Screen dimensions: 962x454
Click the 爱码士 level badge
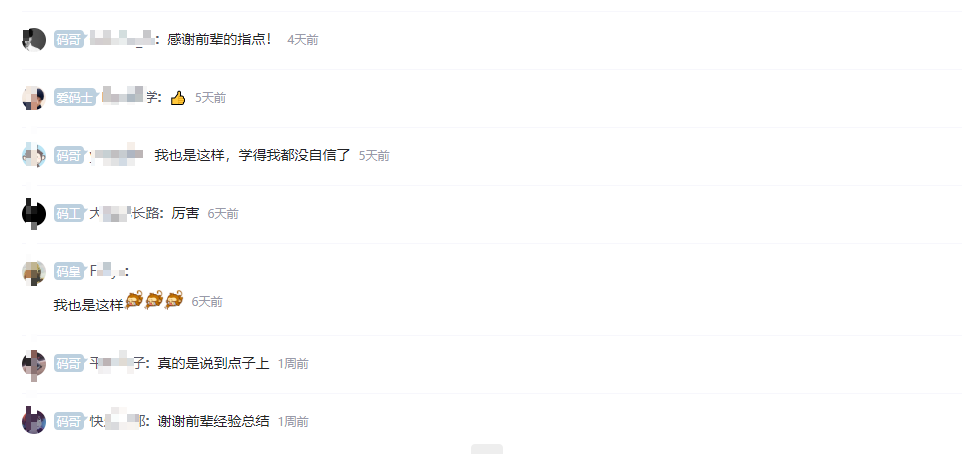(x=74, y=98)
